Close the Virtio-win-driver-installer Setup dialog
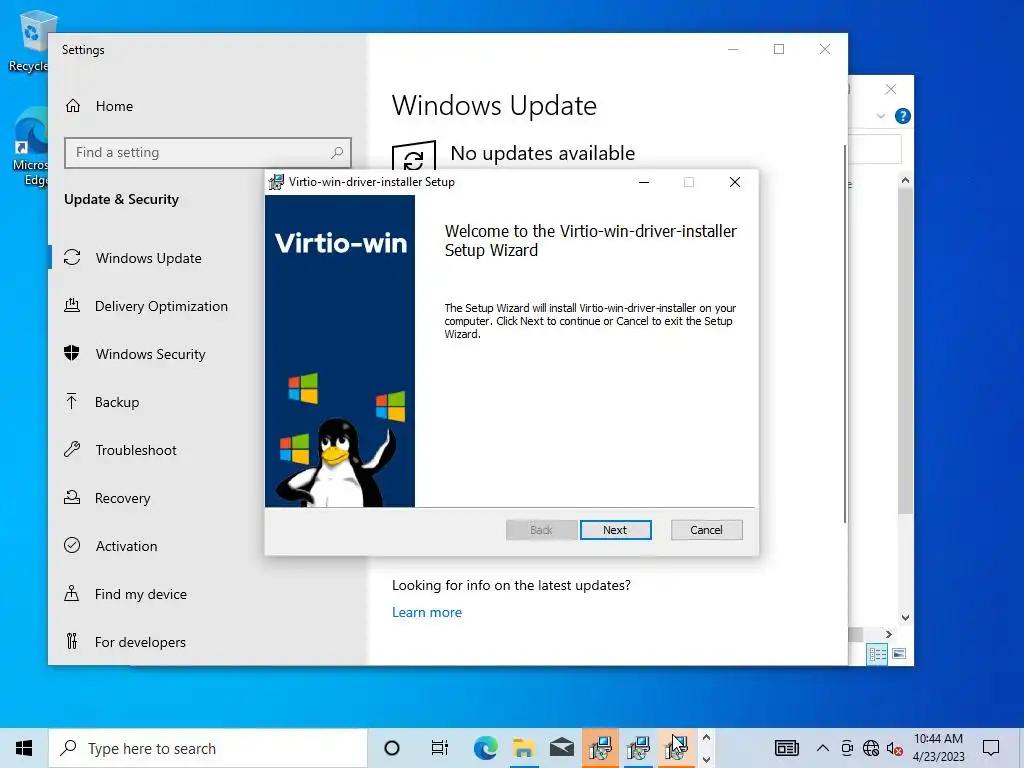1024x768 pixels. click(x=735, y=182)
